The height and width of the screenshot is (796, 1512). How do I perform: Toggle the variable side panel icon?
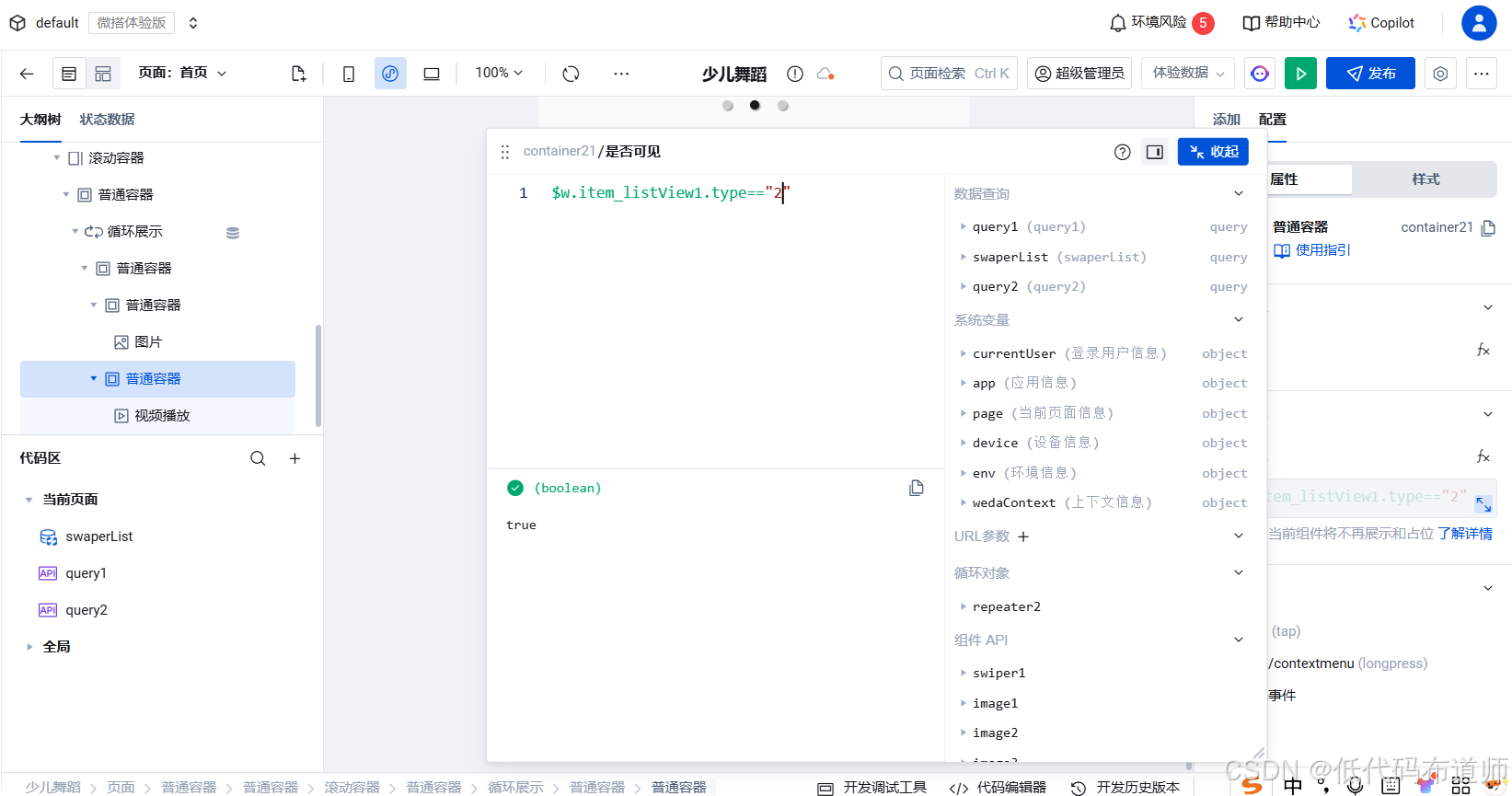tap(1154, 152)
